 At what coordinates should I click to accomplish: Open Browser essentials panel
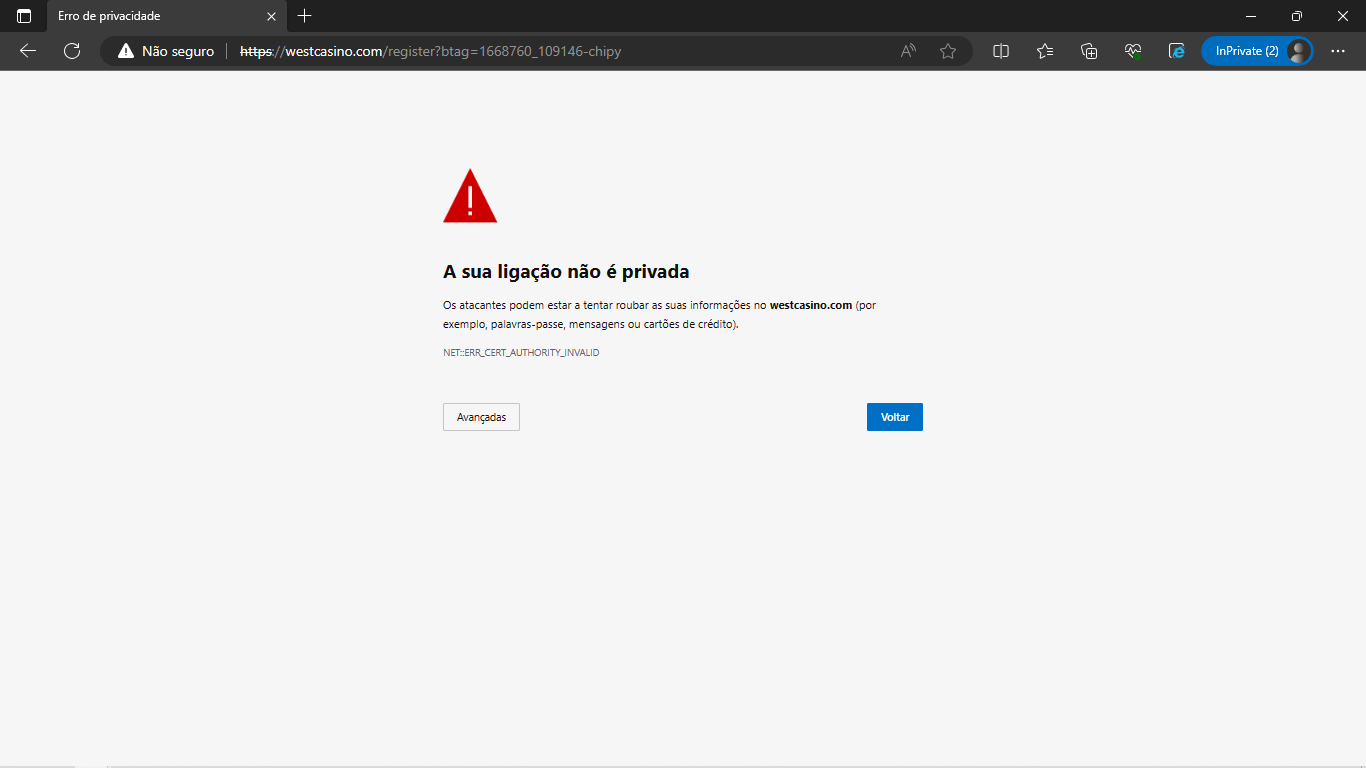[1133, 51]
